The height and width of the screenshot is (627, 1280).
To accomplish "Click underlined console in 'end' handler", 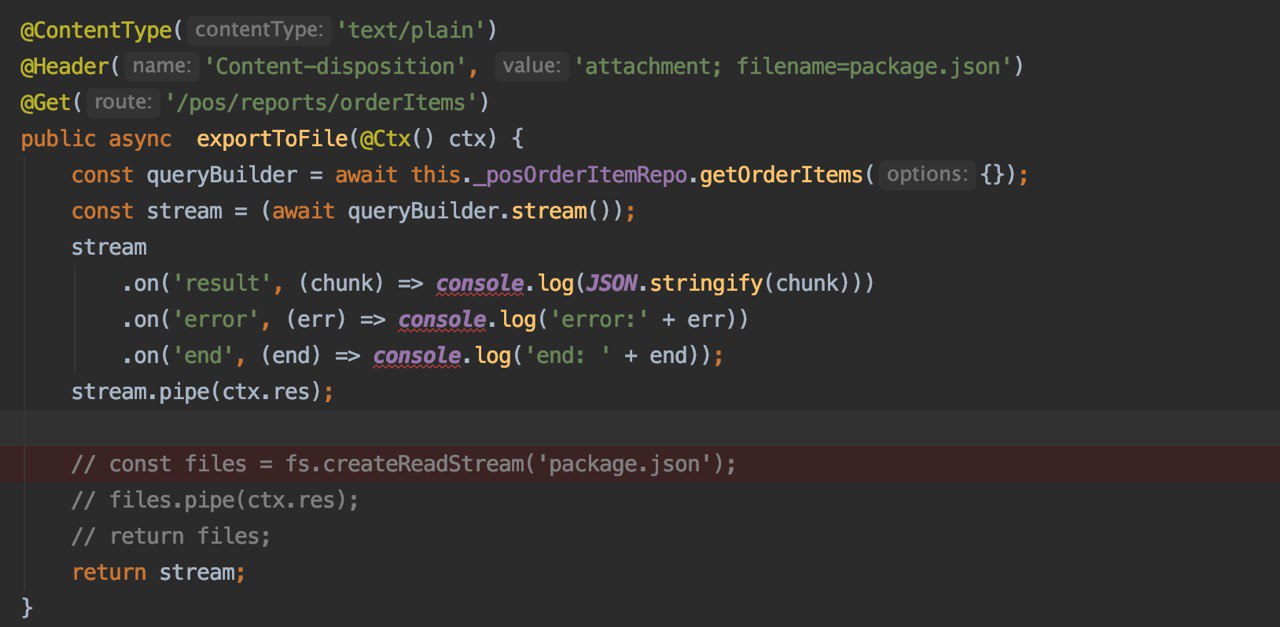I will (x=417, y=355).
